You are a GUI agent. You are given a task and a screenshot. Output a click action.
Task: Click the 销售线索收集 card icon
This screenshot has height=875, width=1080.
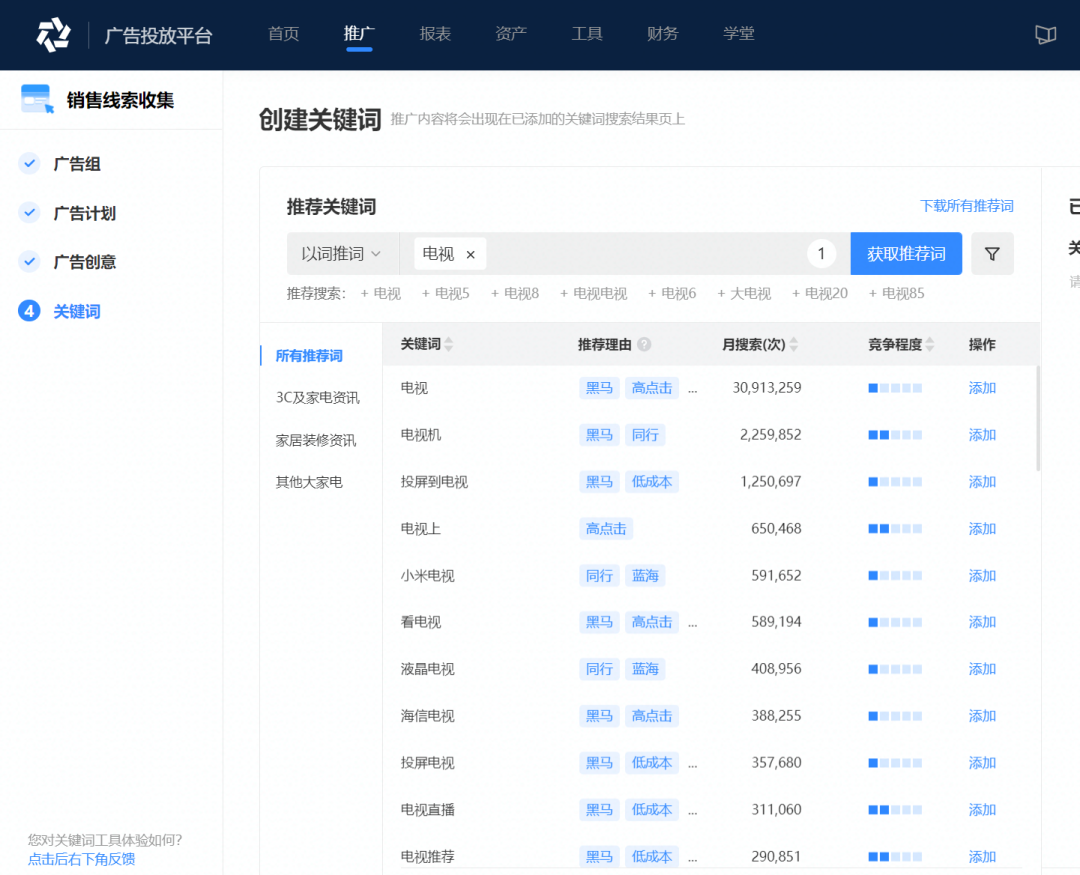[37, 99]
